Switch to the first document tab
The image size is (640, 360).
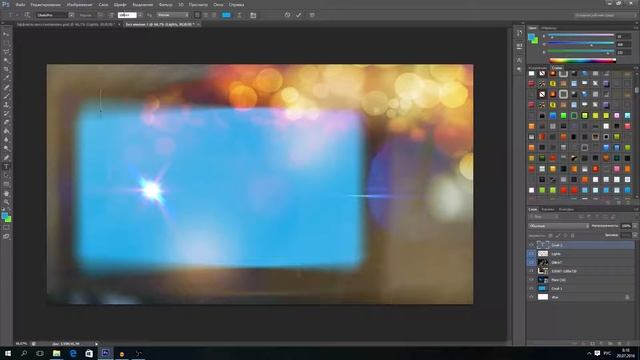coord(66,24)
